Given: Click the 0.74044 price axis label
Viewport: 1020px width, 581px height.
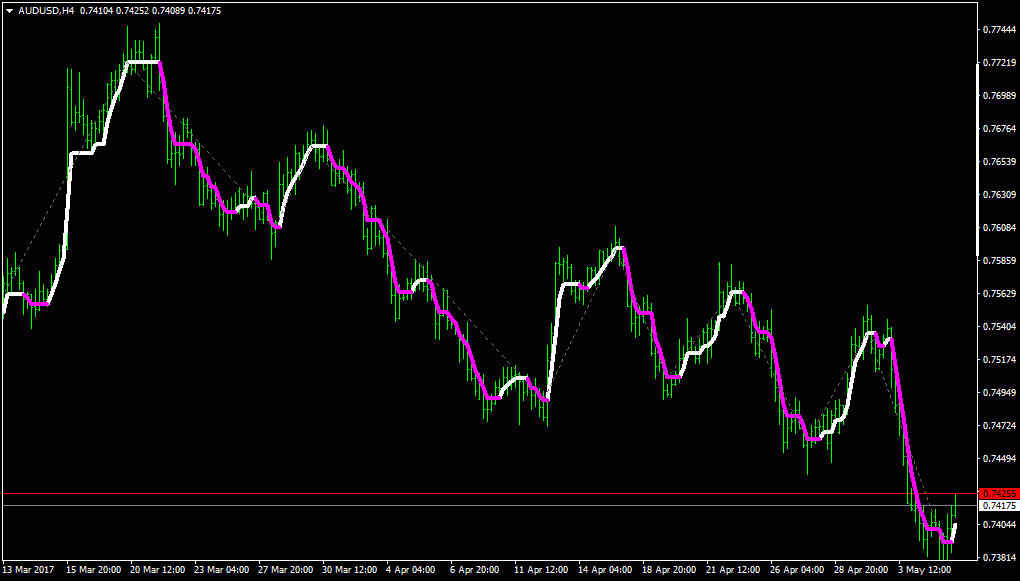Looking at the screenshot, I should click(x=1000, y=524).
